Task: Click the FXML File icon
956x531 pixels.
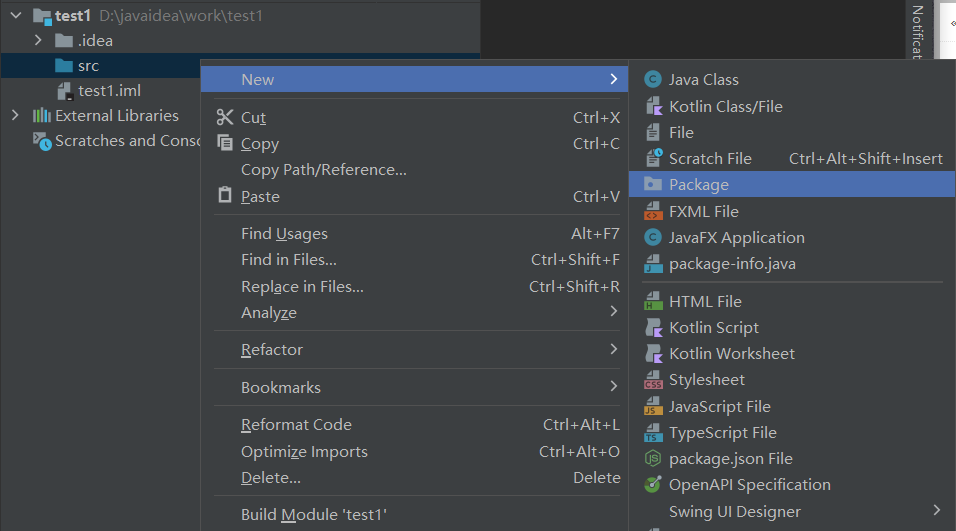Action: [x=653, y=211]
